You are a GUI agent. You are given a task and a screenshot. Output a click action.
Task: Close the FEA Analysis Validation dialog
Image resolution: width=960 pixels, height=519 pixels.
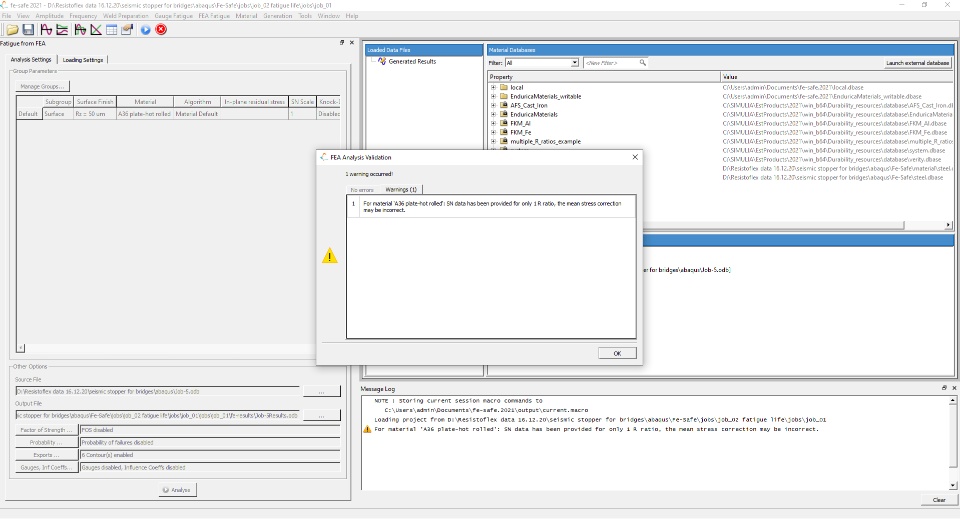[635, 157]
